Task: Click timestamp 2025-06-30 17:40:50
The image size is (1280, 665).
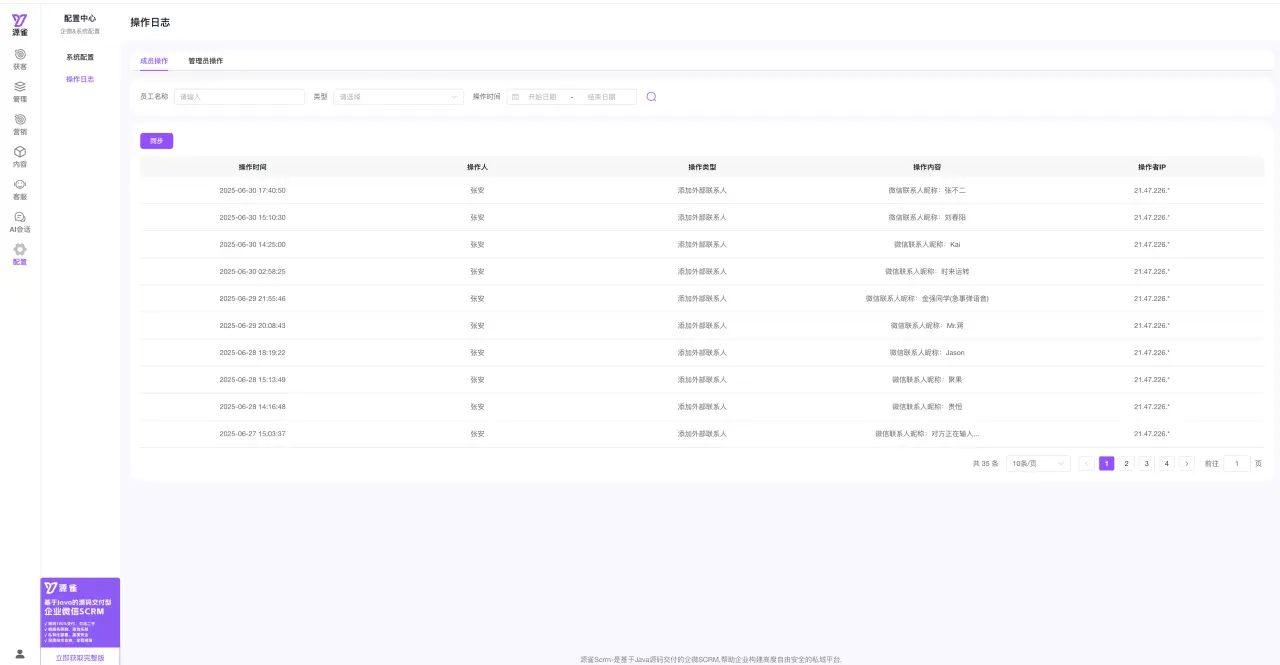Action: 253,190
